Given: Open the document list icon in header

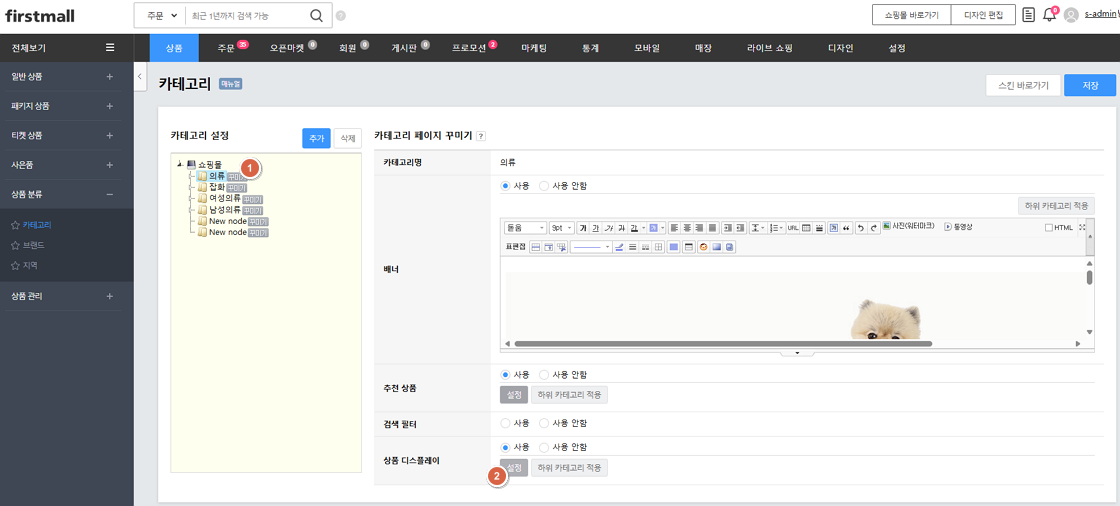Looking at the screenshot, I should click(x=1029, y=15).
